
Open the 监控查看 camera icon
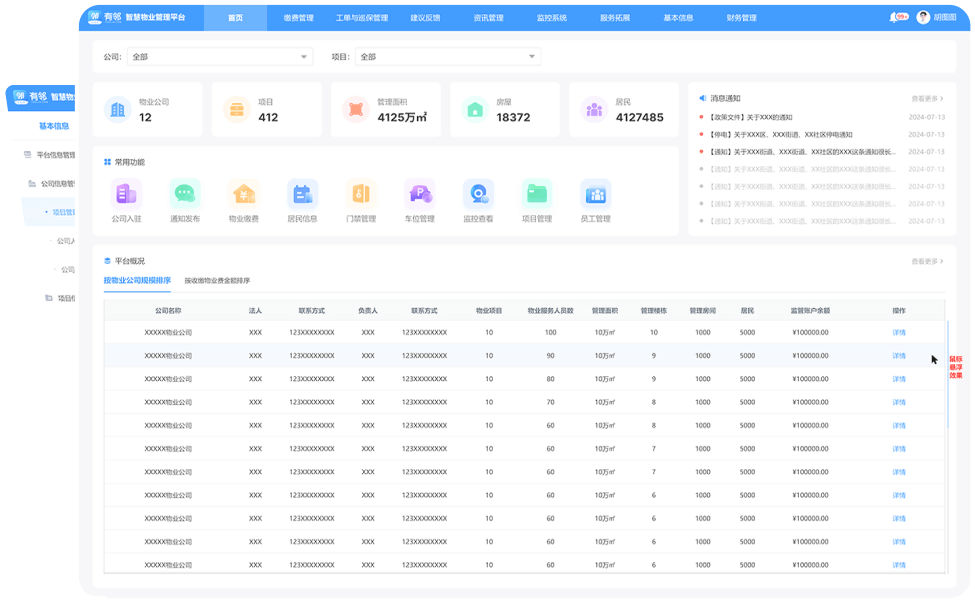(478, 194)
